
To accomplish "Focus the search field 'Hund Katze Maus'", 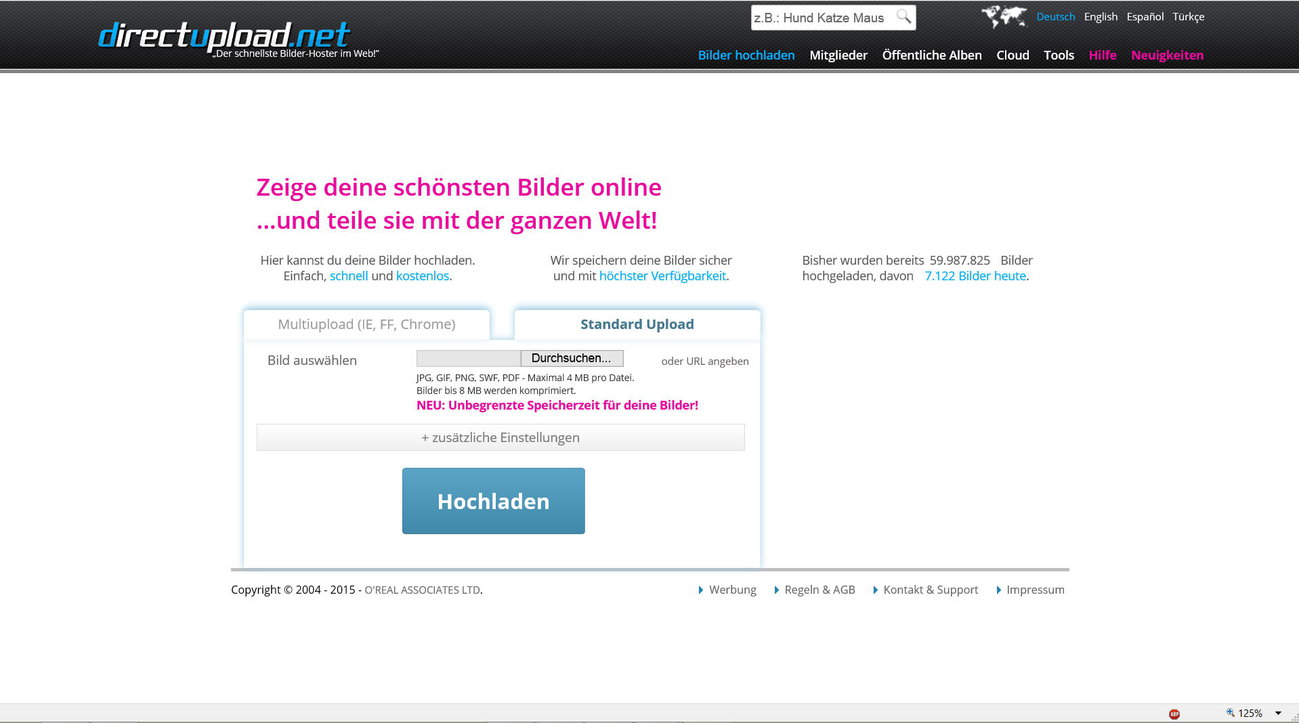I will point(822,17).
